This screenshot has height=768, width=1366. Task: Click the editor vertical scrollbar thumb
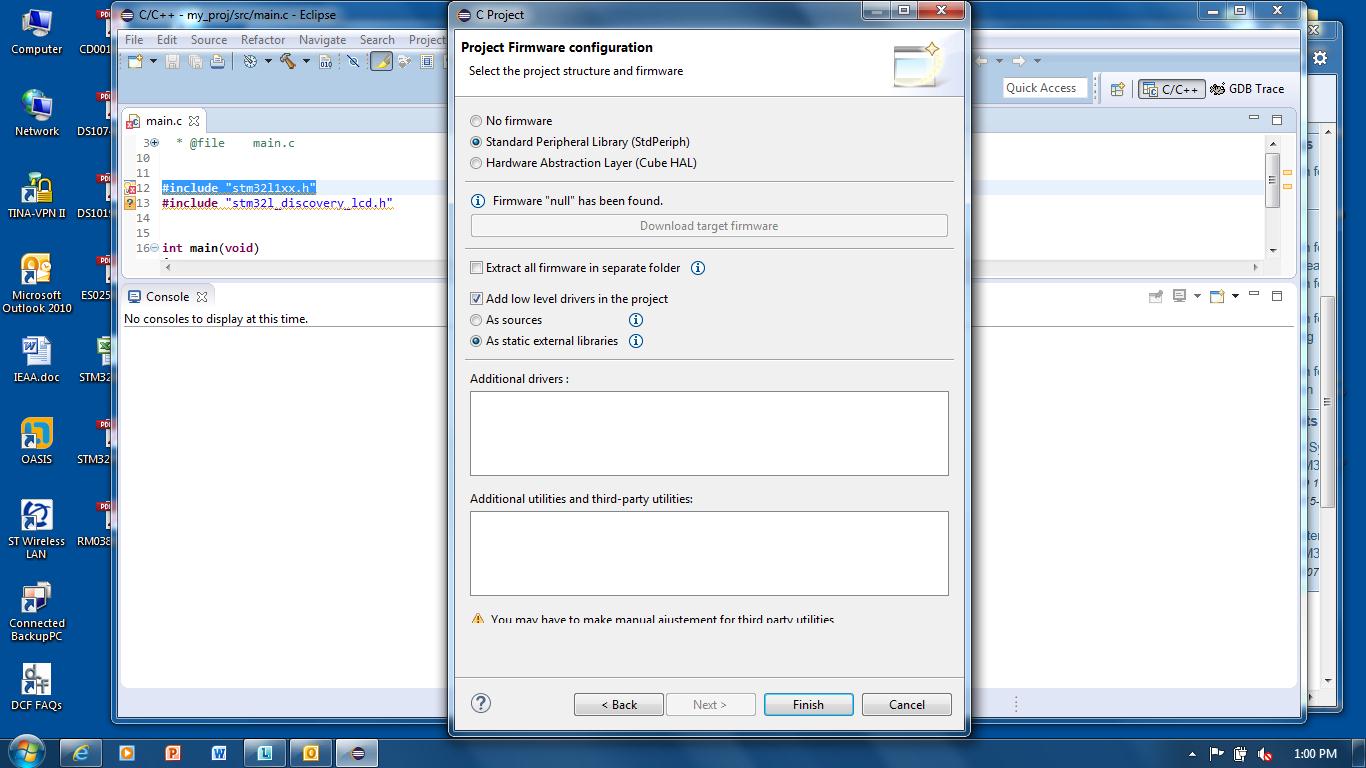(x=1272, y=181)
